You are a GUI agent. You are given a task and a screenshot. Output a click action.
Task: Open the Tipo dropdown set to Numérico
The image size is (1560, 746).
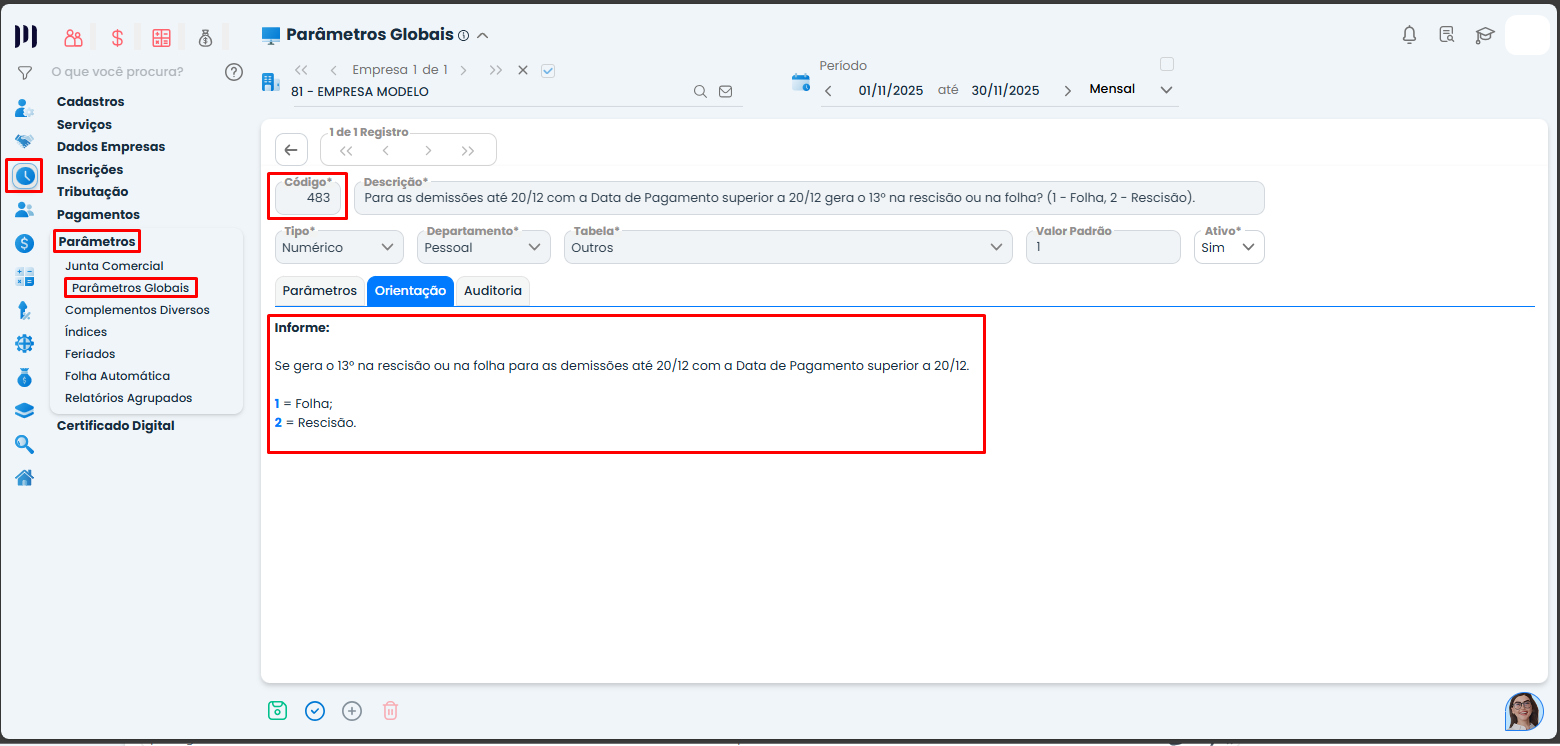tap(339, 247)
